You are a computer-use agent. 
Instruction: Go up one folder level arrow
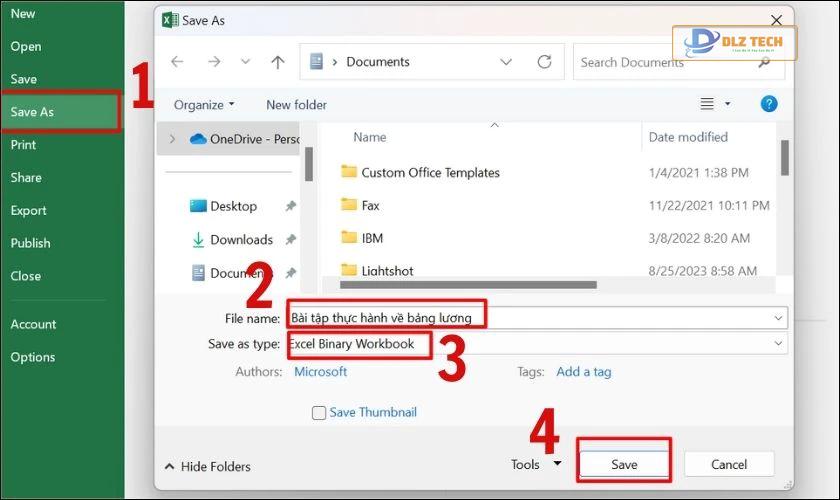click(x=278, y=62)
